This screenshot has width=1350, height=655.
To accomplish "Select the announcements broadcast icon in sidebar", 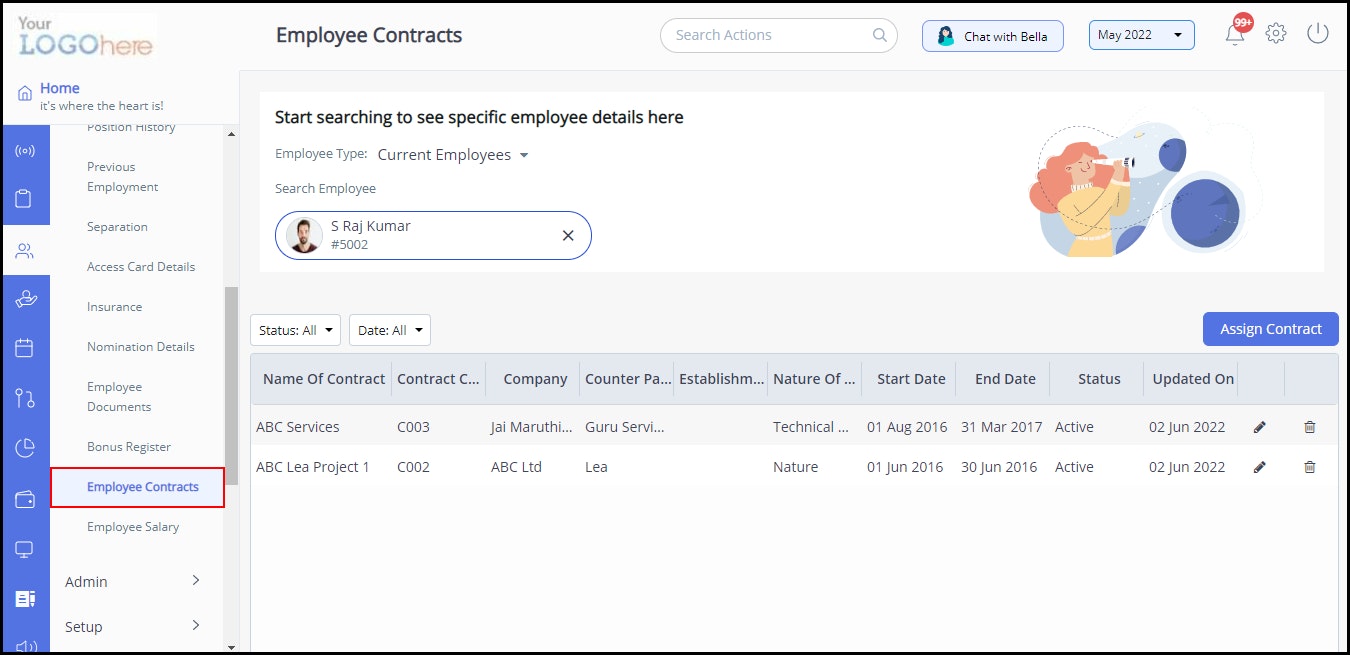I will click(25, 151).
